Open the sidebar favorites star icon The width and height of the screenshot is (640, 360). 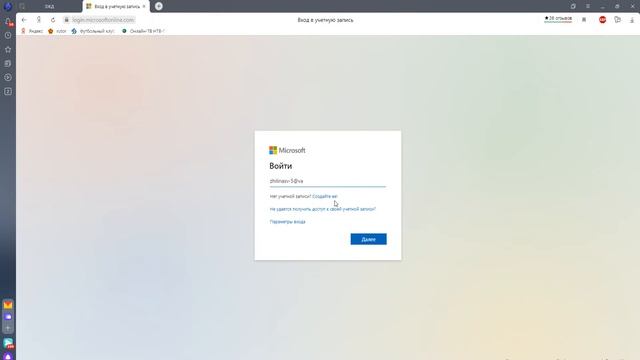(8, 49)
